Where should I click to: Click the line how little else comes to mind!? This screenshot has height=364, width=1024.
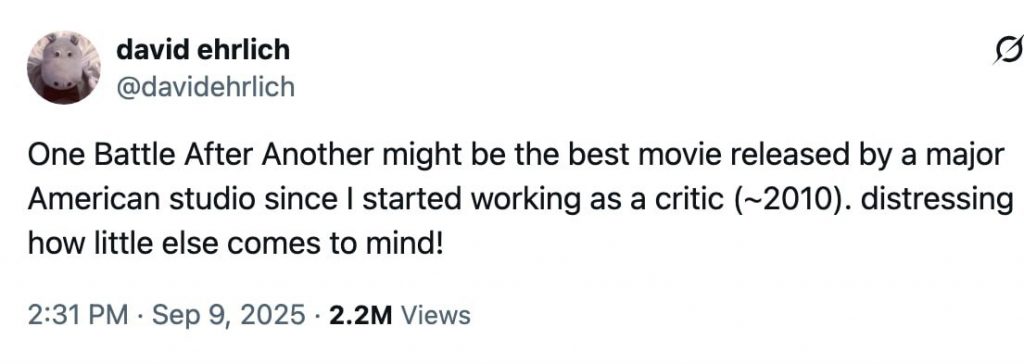click(x=236, y=244)
